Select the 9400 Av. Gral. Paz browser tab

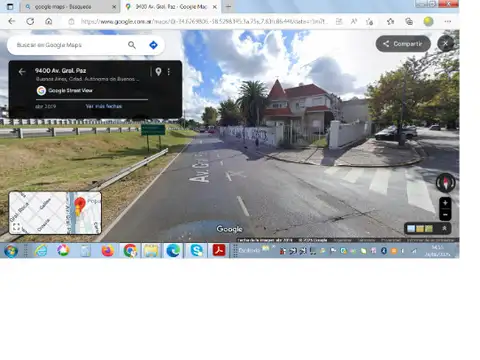coord(170,7)
